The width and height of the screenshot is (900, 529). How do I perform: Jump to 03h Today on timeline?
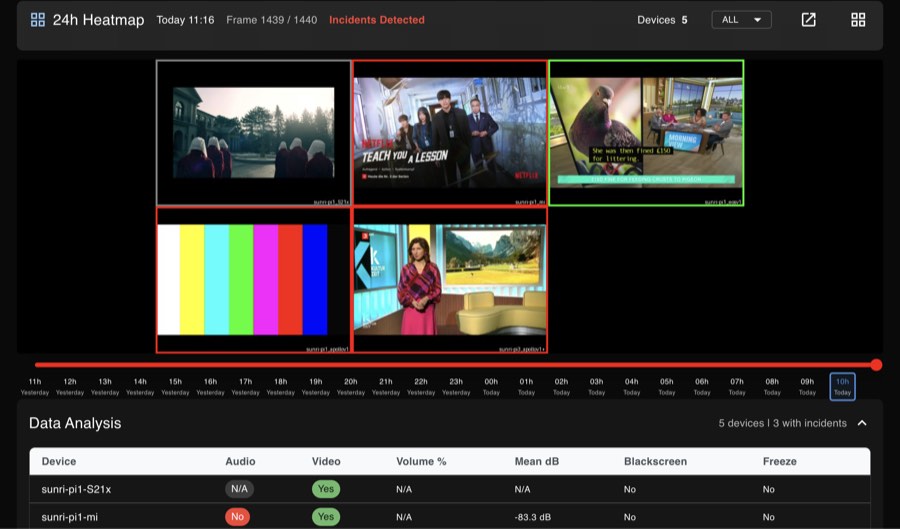(596, 387)
